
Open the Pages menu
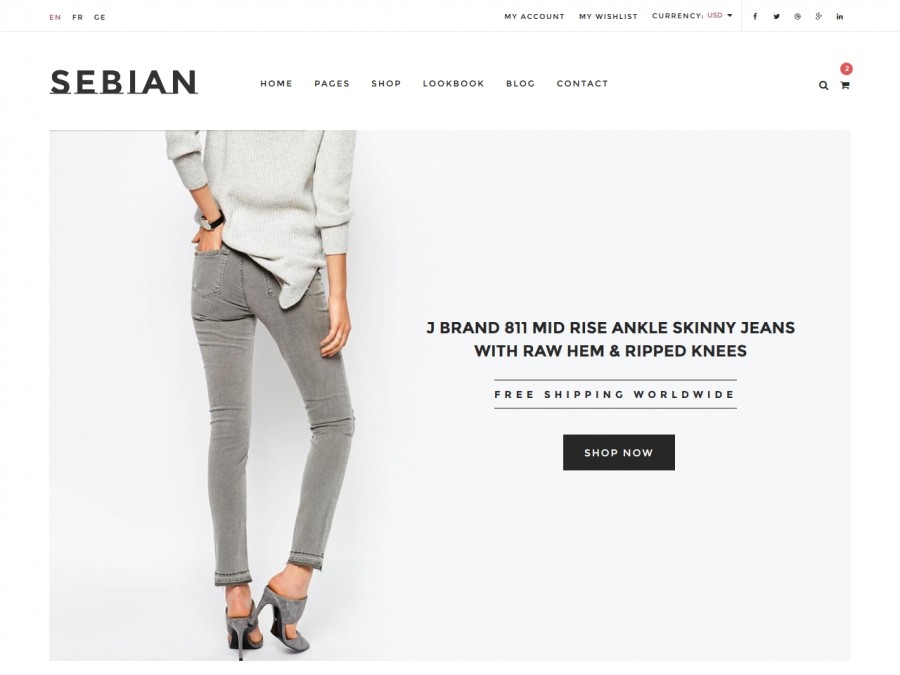(x=332, y=83)
